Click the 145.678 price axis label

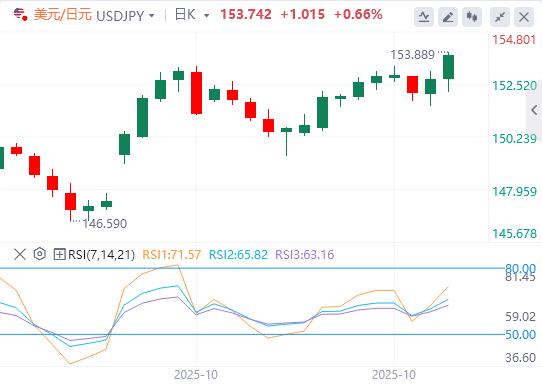tap(514, 234)
